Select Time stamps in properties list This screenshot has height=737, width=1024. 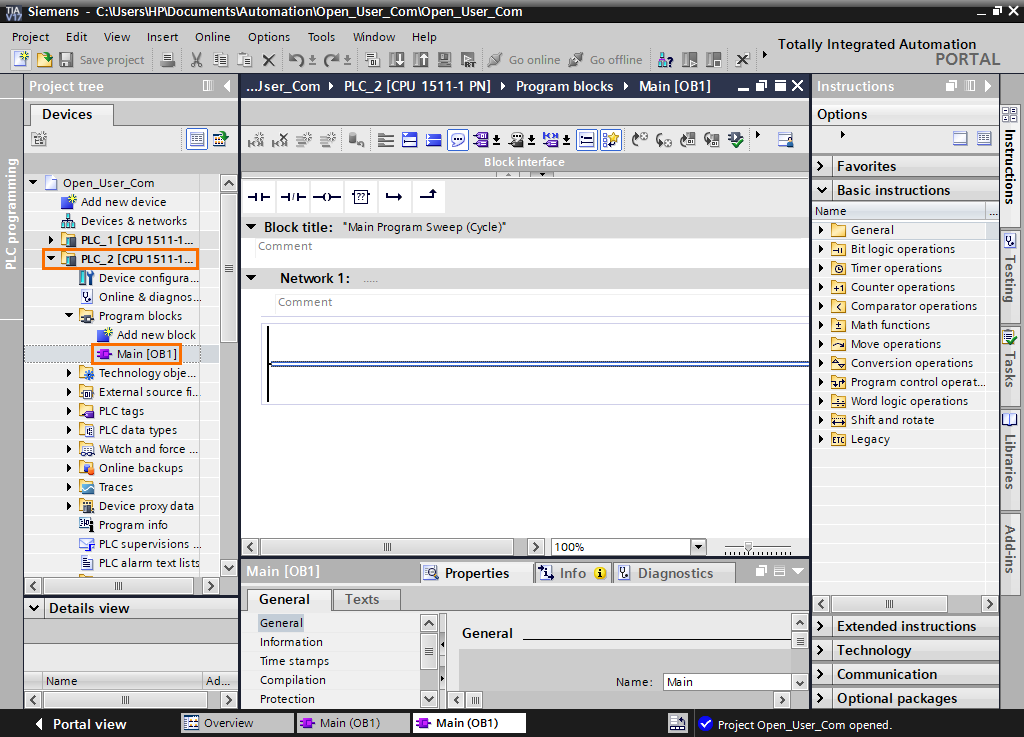[295, 661]
